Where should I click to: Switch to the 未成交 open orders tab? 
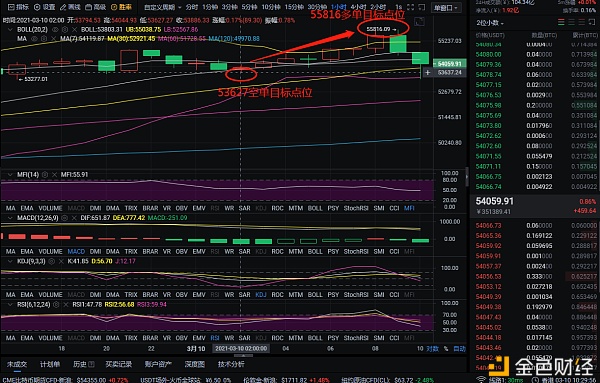point(16,364)
